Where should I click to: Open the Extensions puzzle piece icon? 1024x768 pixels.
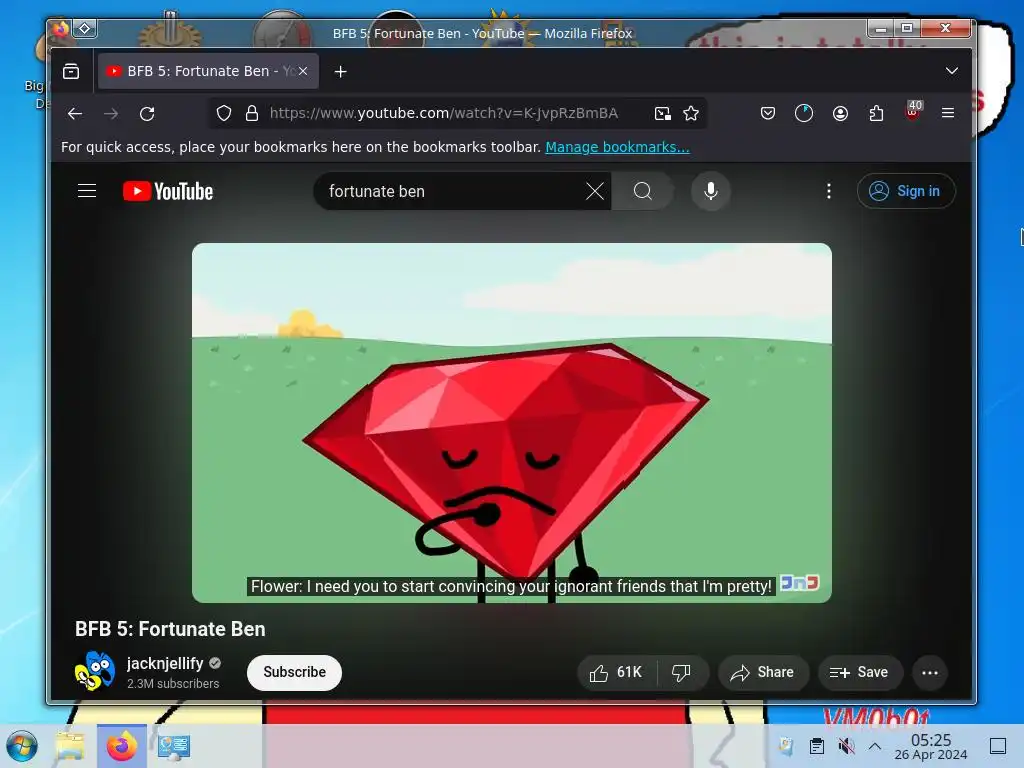pyautogui.click(x=876, y=114)
